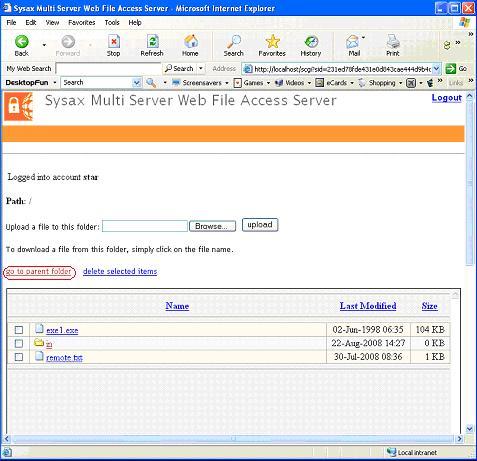Click the page vertical scrollbar thumb
The height and width of the screenshot is (461, 477).
click(x=470, y=183)
